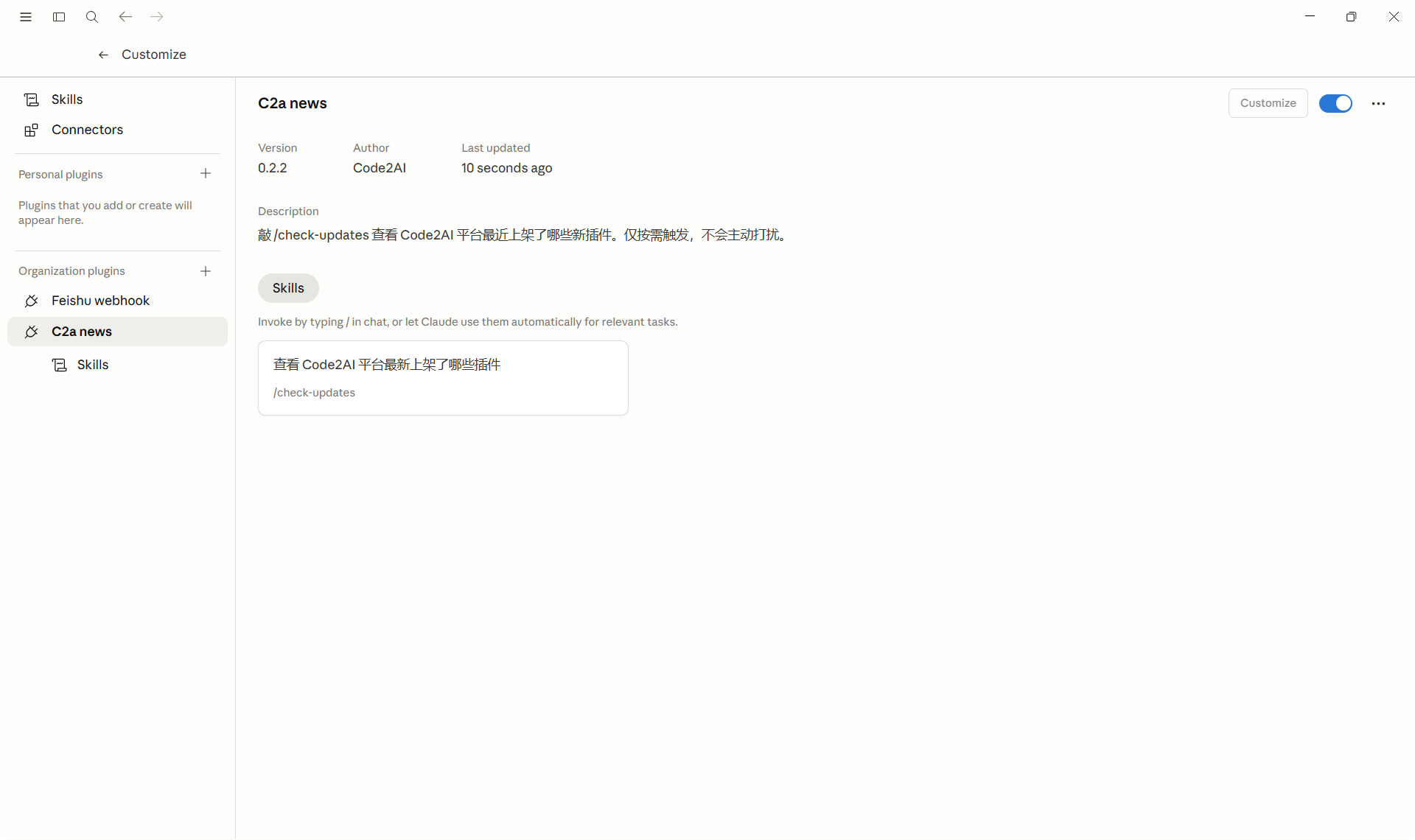Click the plugin description text

point(523,235)
